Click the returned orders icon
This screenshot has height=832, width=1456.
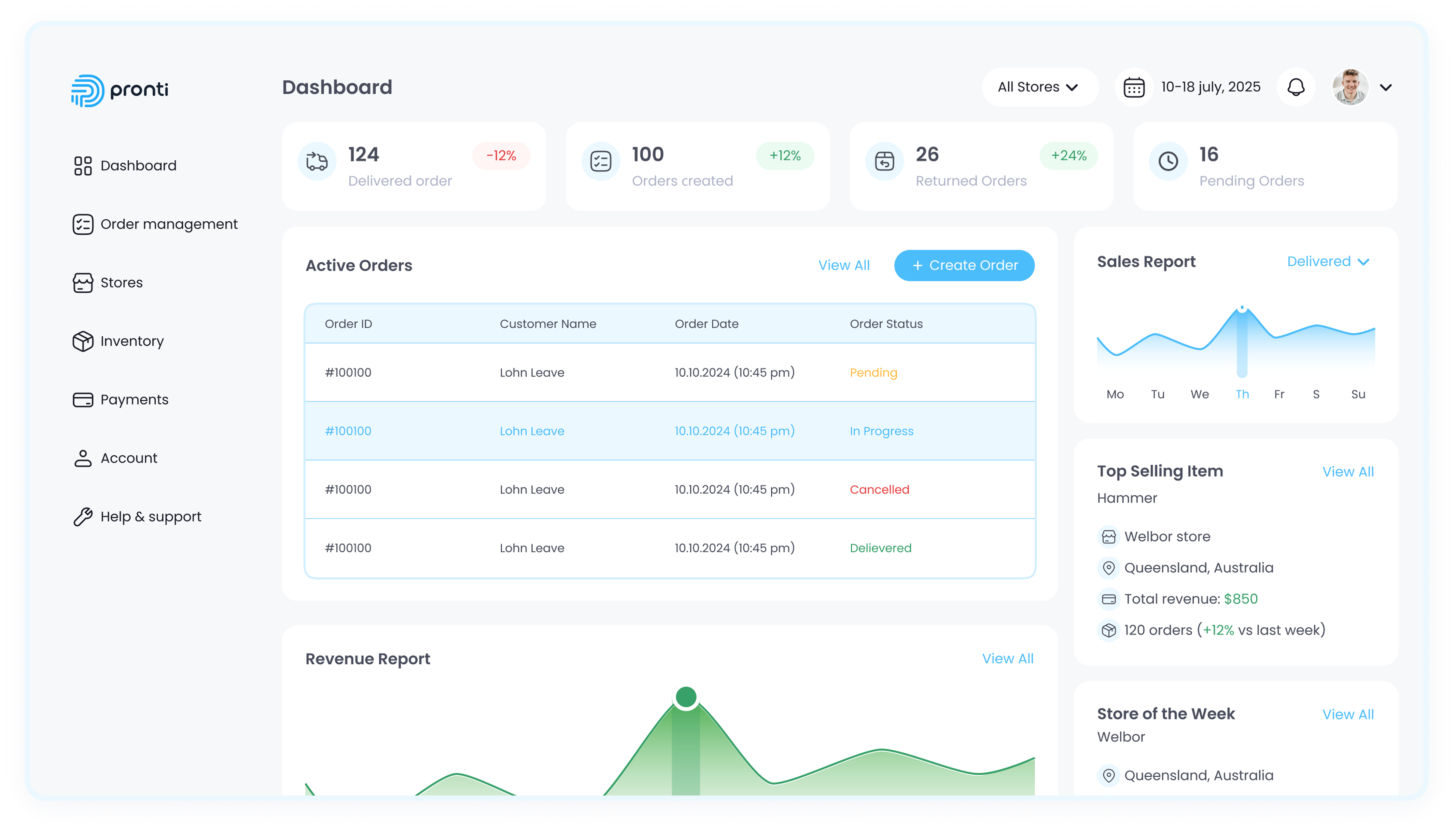[884, 161]
